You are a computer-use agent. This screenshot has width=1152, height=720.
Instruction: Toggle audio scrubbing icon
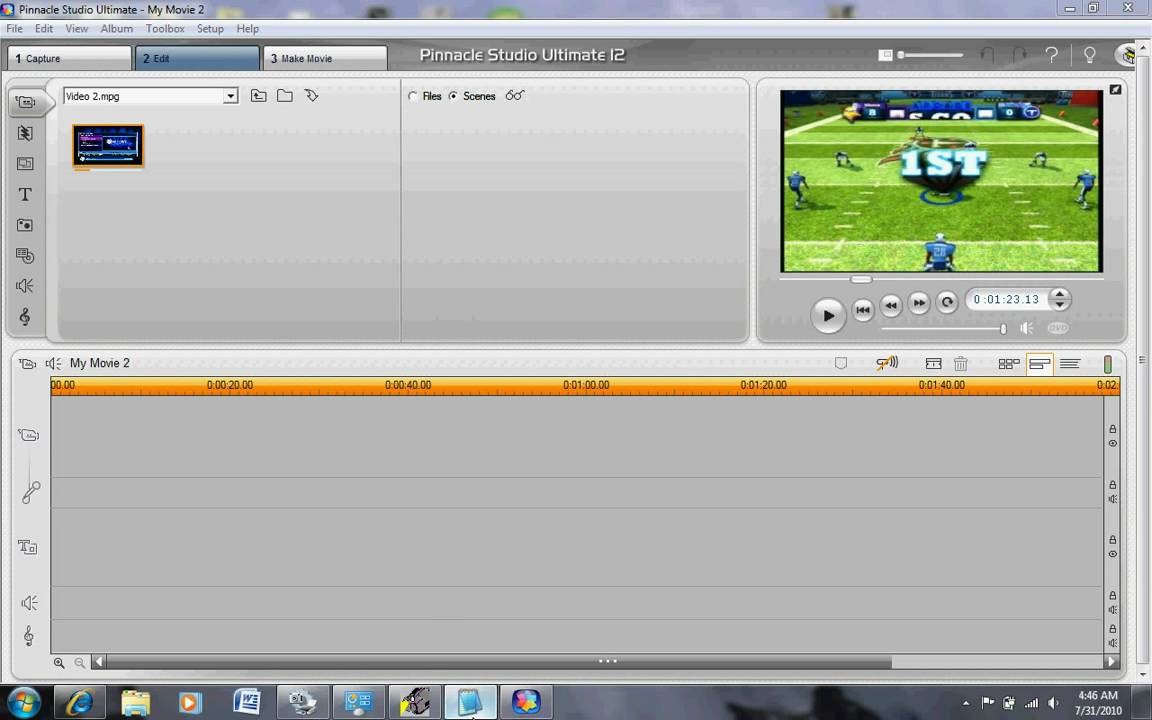click(x=888, y=363)
